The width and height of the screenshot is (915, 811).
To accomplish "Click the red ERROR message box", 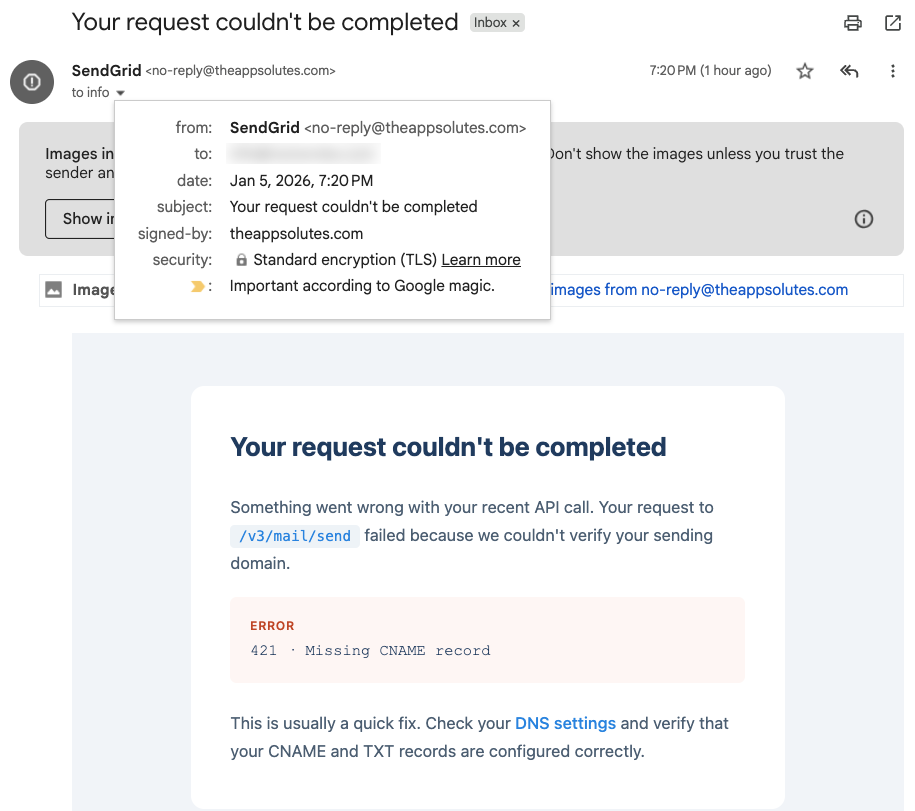I will coord(487,640).
